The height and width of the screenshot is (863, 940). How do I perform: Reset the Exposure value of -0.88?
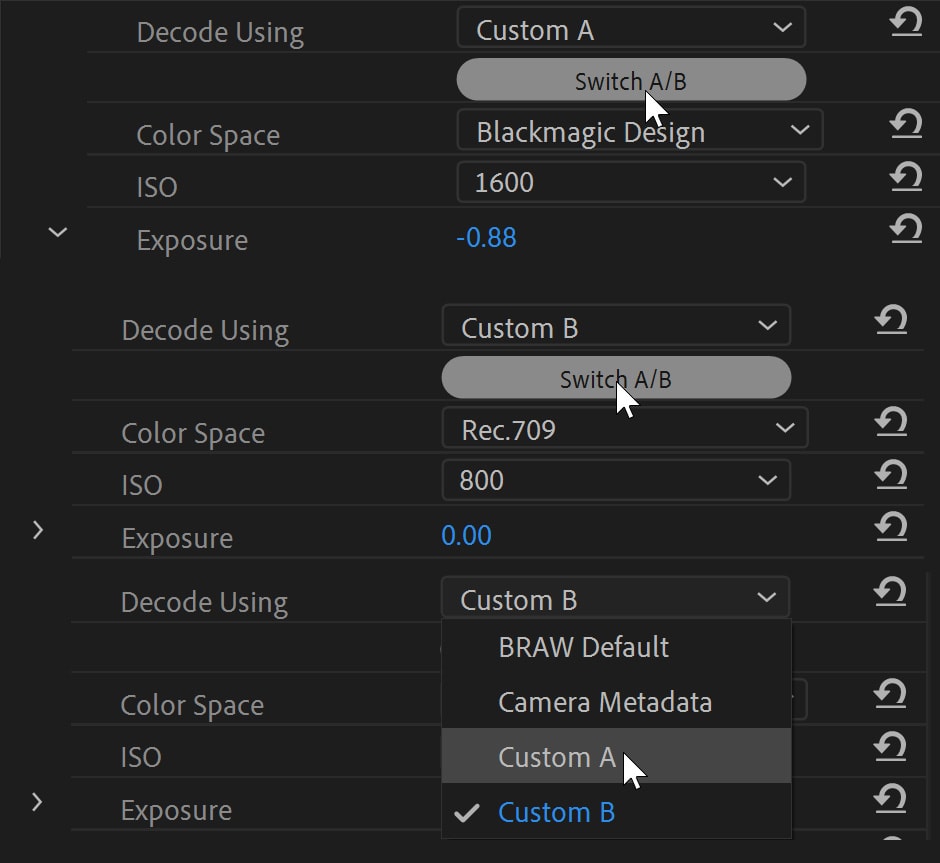(905, 229)
